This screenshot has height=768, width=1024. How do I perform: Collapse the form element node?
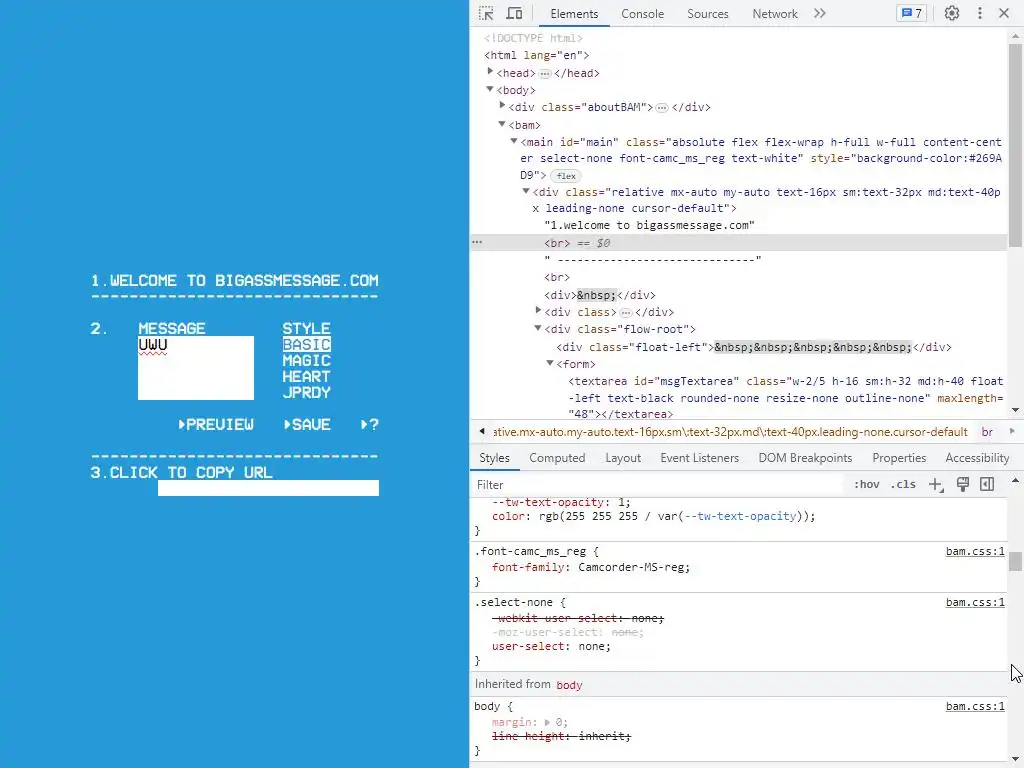tap(550, 363)
